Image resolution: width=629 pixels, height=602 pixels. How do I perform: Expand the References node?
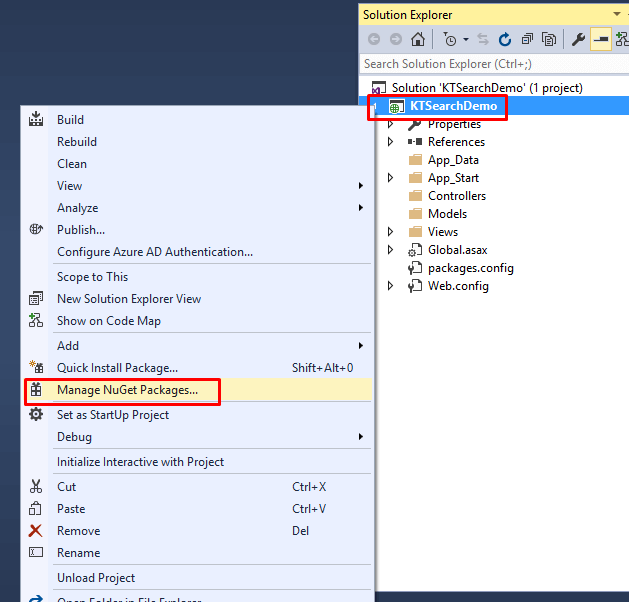pos(390,142)
